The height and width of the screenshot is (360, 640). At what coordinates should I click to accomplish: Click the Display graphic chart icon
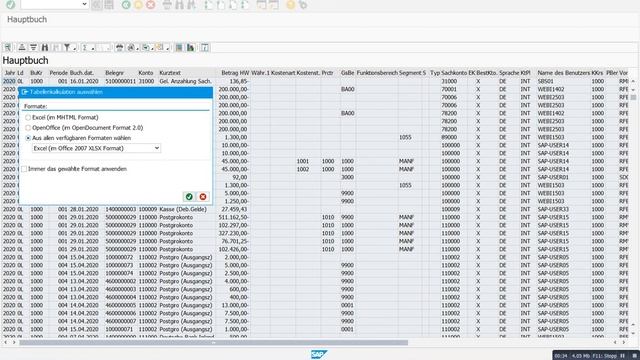[x=191, y=48]
